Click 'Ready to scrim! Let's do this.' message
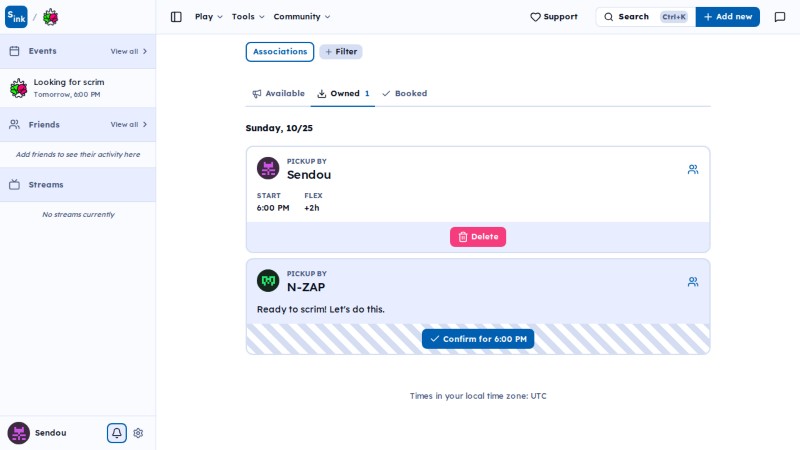The height and width of the screenshot is (450, 800). (320, 309)
